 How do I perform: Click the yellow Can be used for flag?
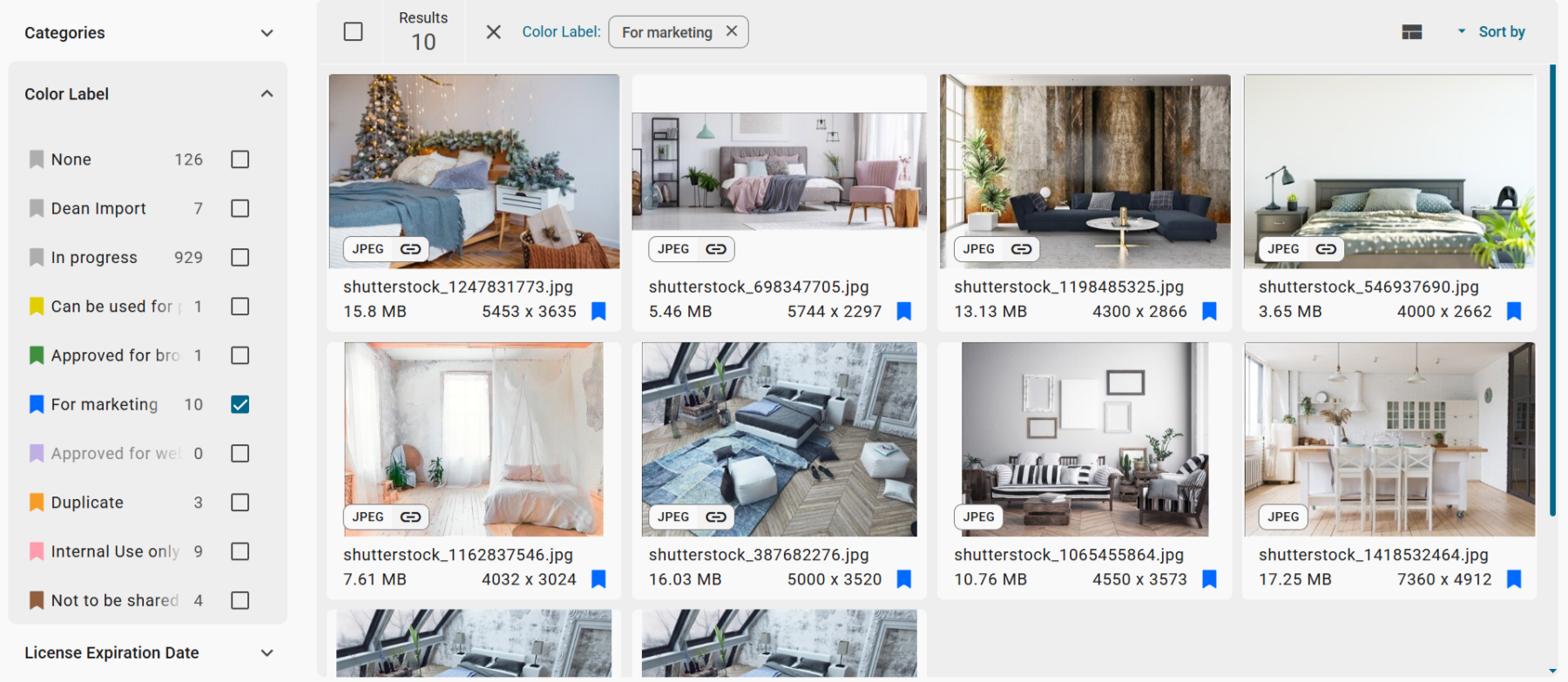point(37,307)
